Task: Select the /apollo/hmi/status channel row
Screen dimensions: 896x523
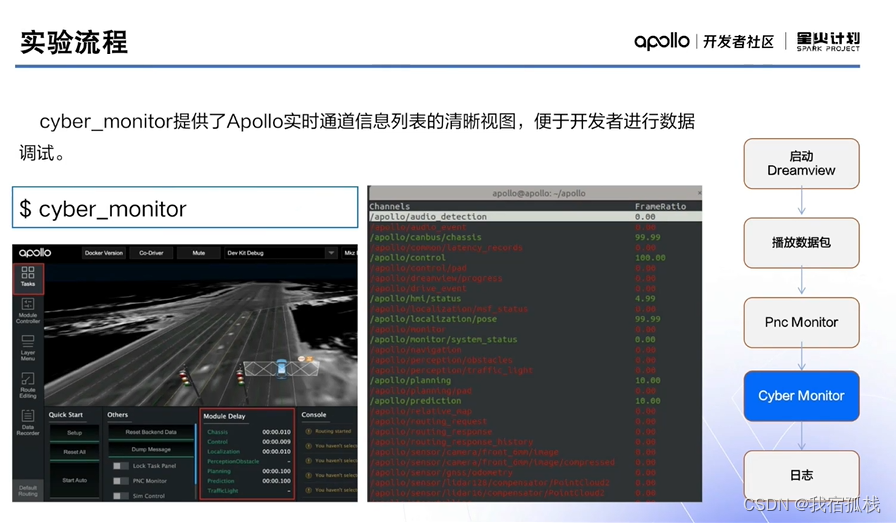Action: click(x=535, y=298)
